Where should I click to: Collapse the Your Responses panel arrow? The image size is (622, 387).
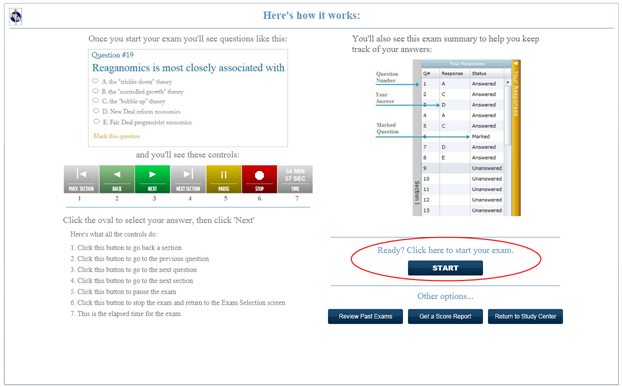pos(516,63)
